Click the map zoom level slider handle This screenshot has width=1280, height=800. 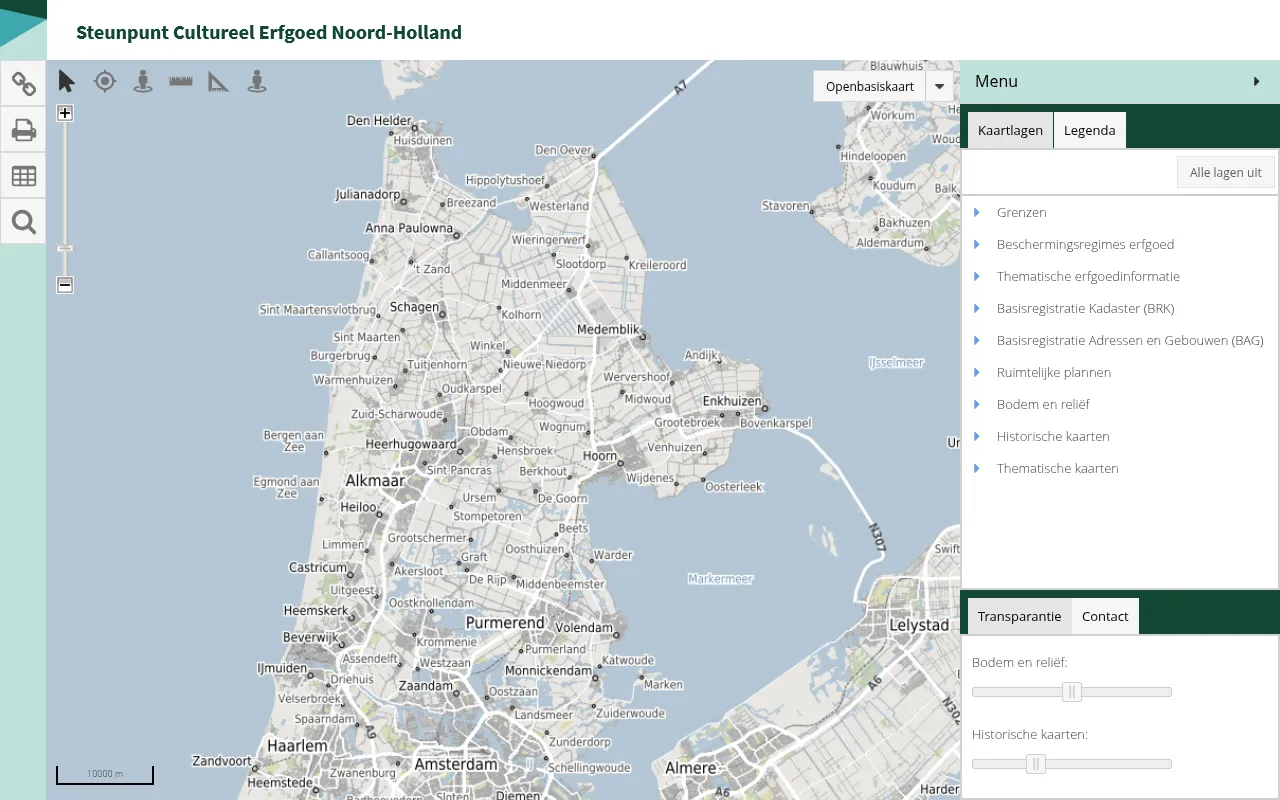[x=65, y=248]
